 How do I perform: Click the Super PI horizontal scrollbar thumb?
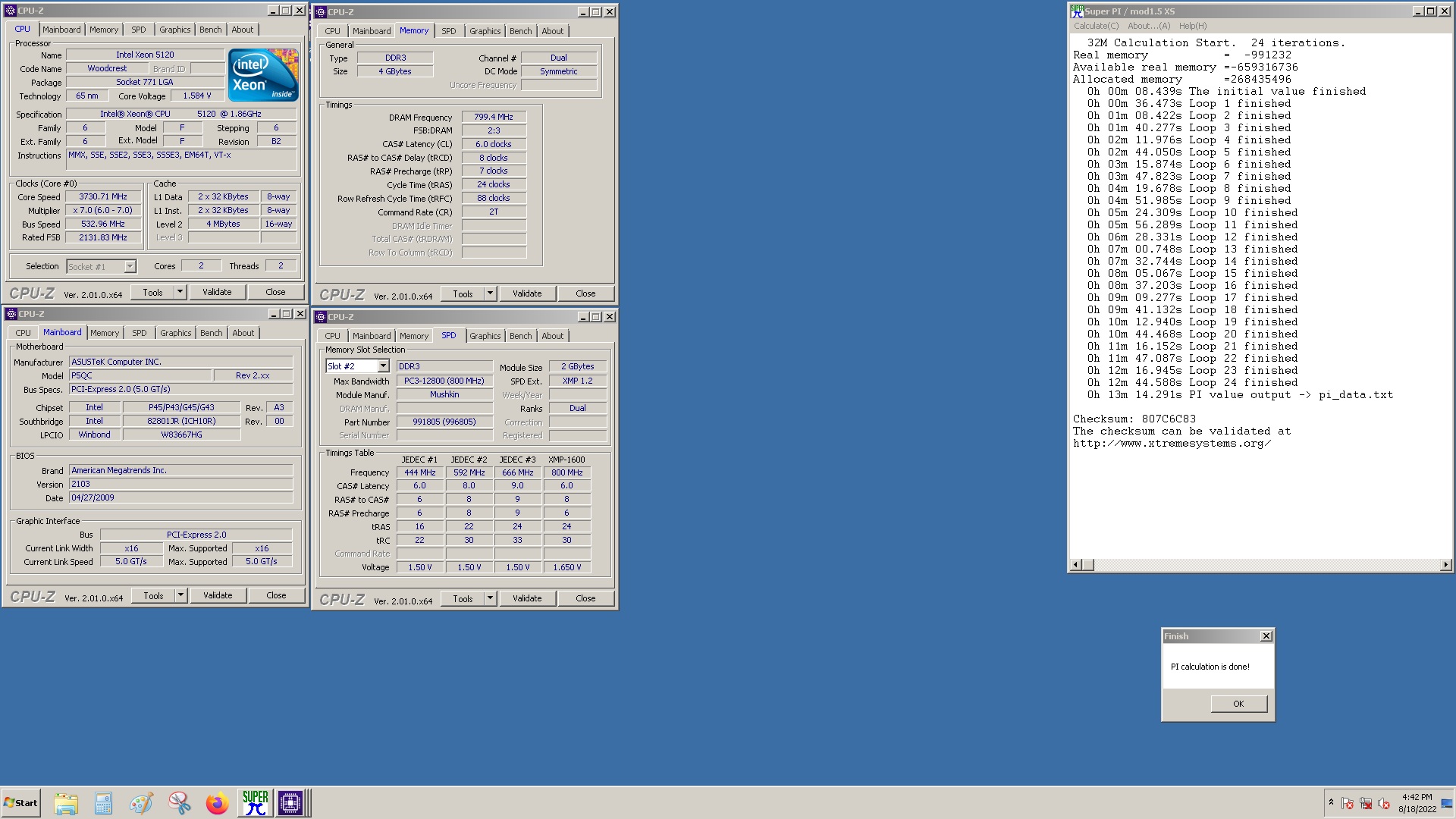pos(1087,565)
